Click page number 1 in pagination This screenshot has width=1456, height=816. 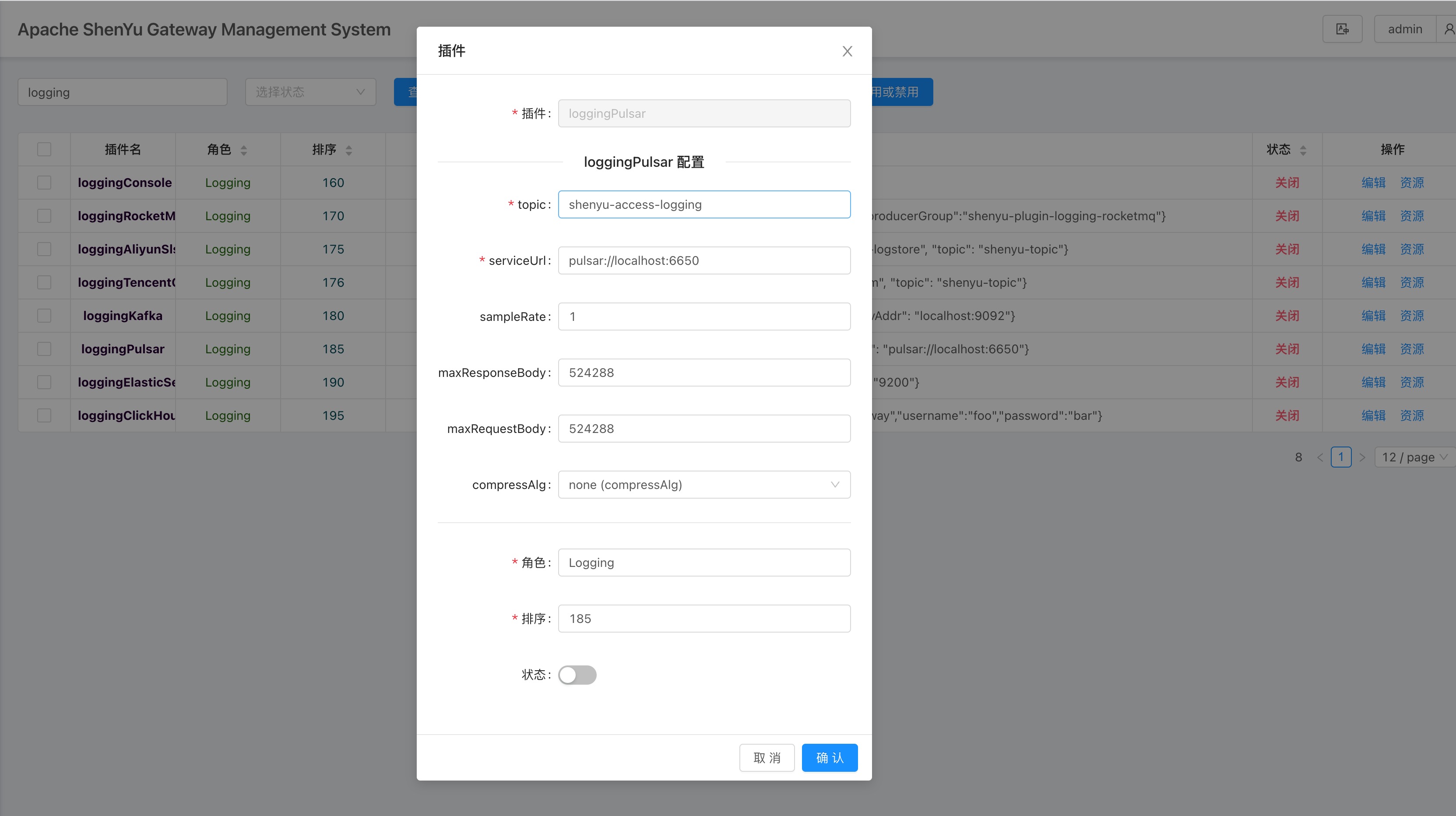1341,457
